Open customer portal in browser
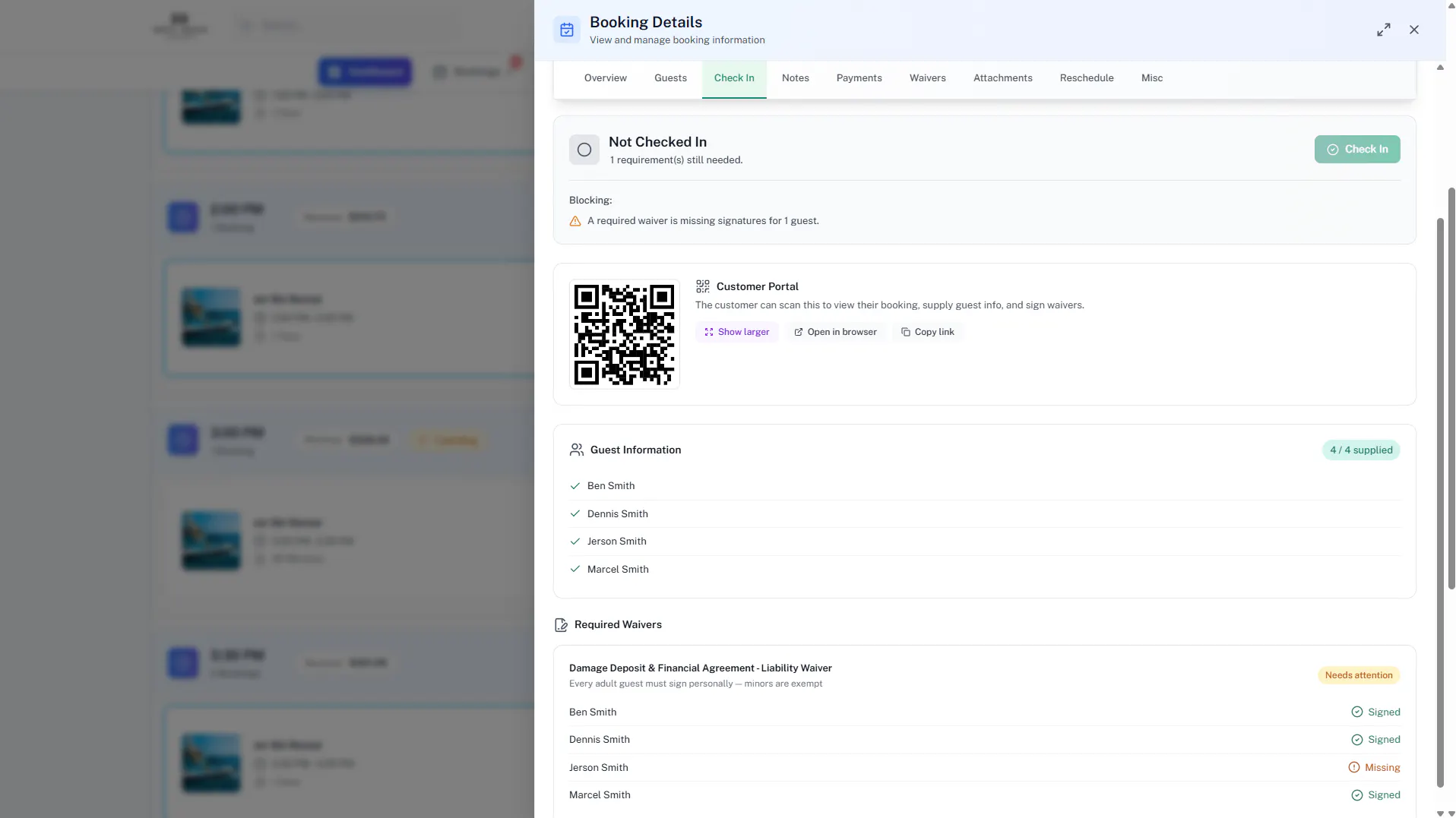This screenshot has width=1456, height=818. tap(835, 332)
